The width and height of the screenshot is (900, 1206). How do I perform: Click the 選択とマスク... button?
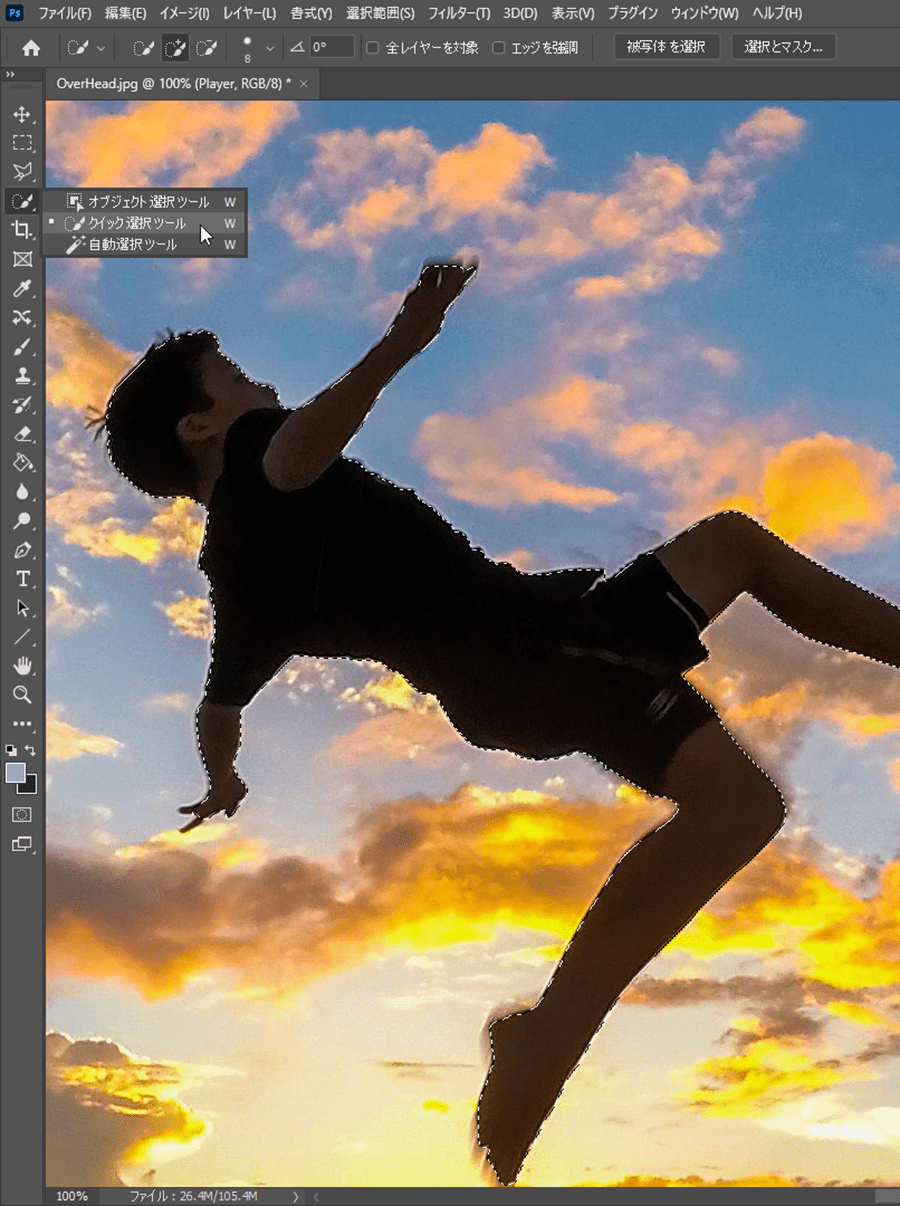[x=783, y=47]
